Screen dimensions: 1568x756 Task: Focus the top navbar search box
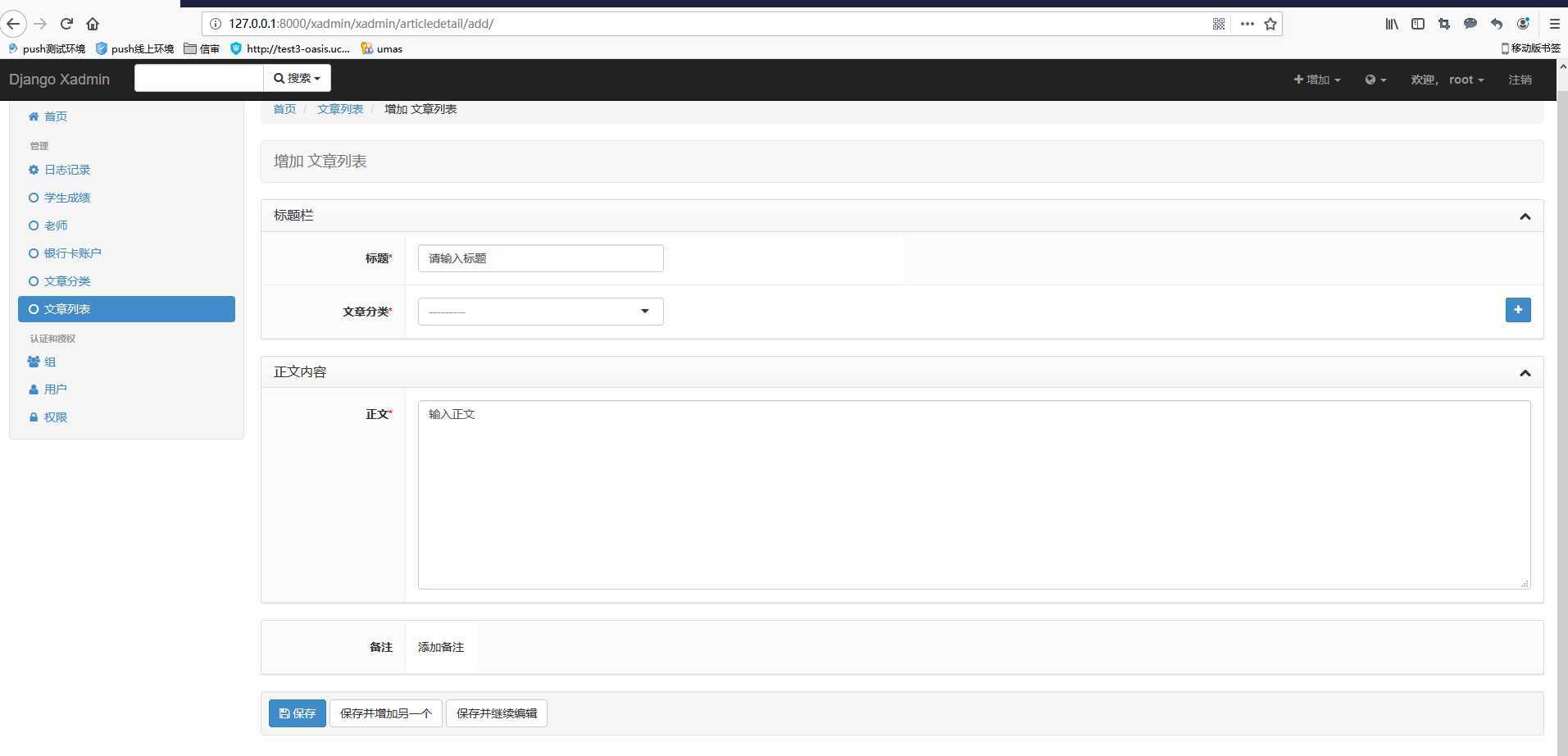click(199, 78)
